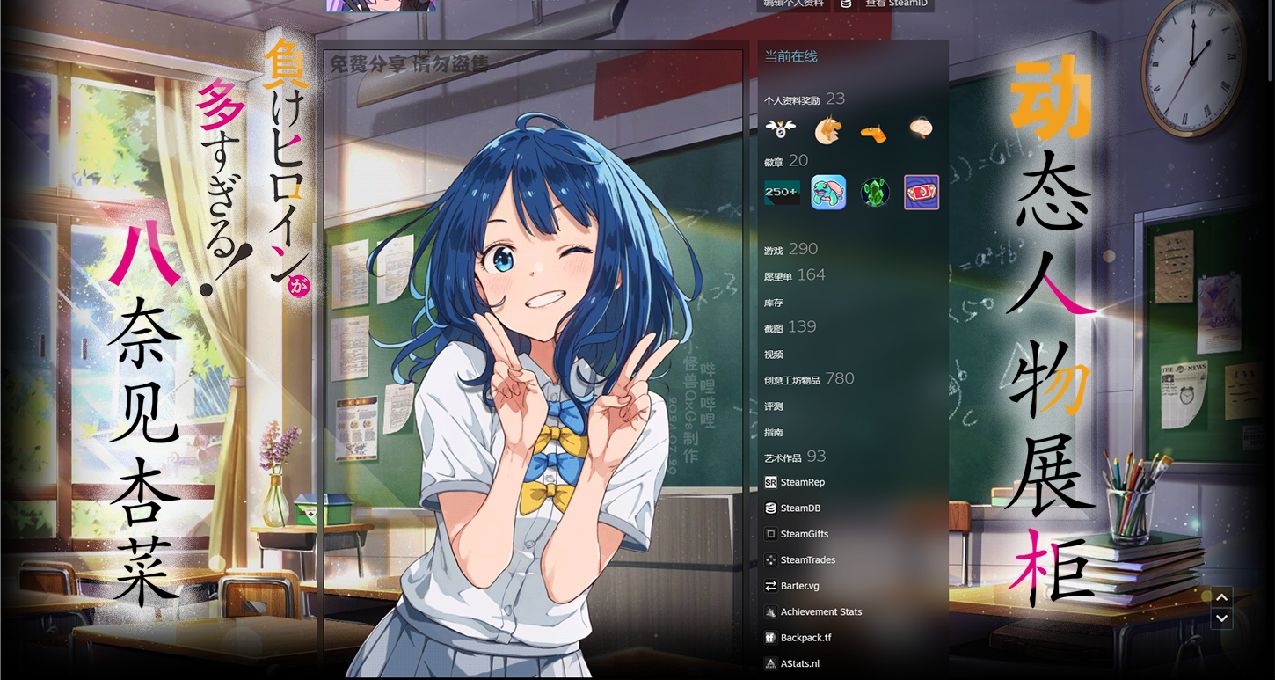Viewport: 1275px width, 680px height.
Task: Open the SteamGifts square icon link
Action: 771,534
